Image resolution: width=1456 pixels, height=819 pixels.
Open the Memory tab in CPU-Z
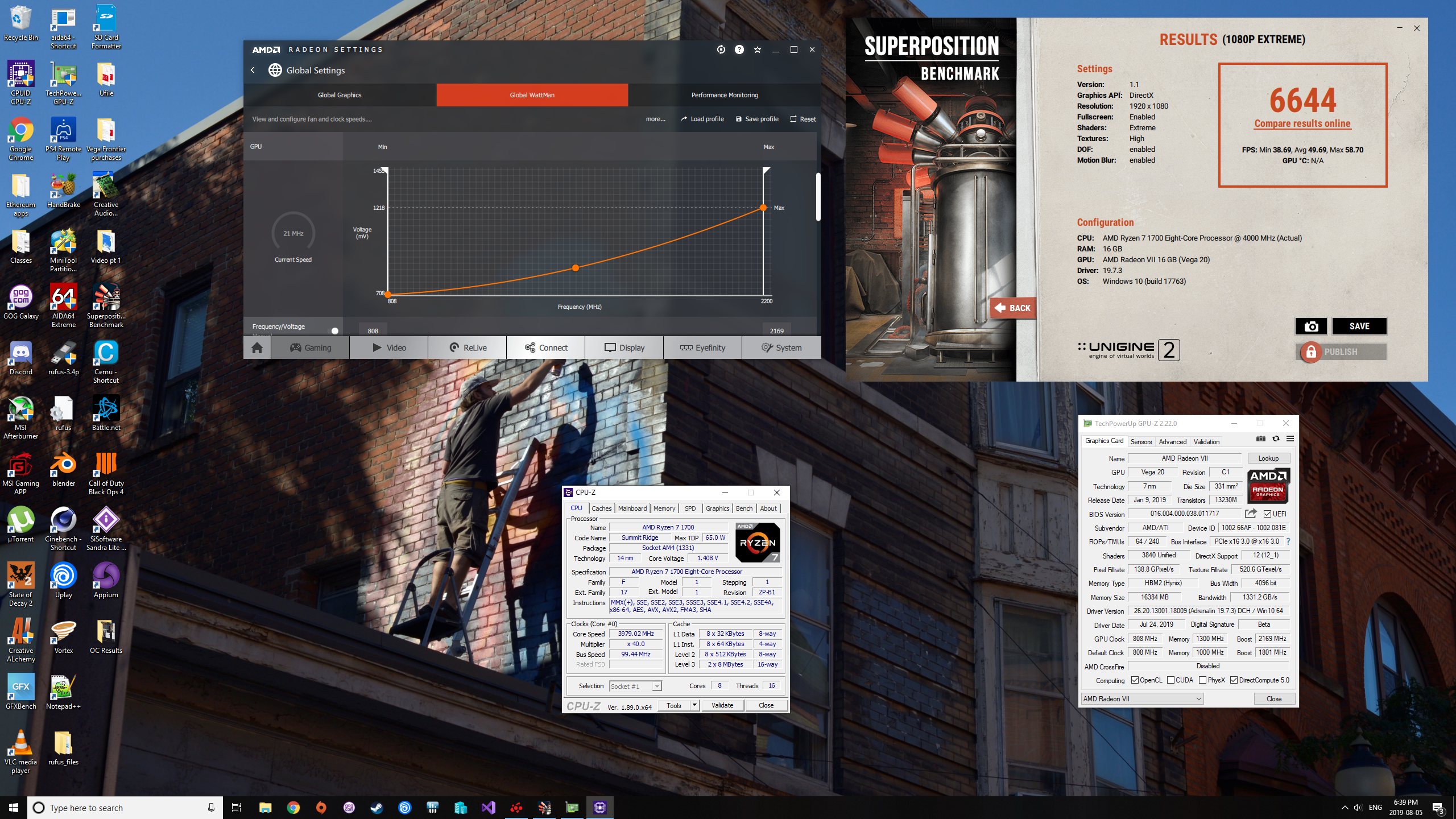coord(664,508)
